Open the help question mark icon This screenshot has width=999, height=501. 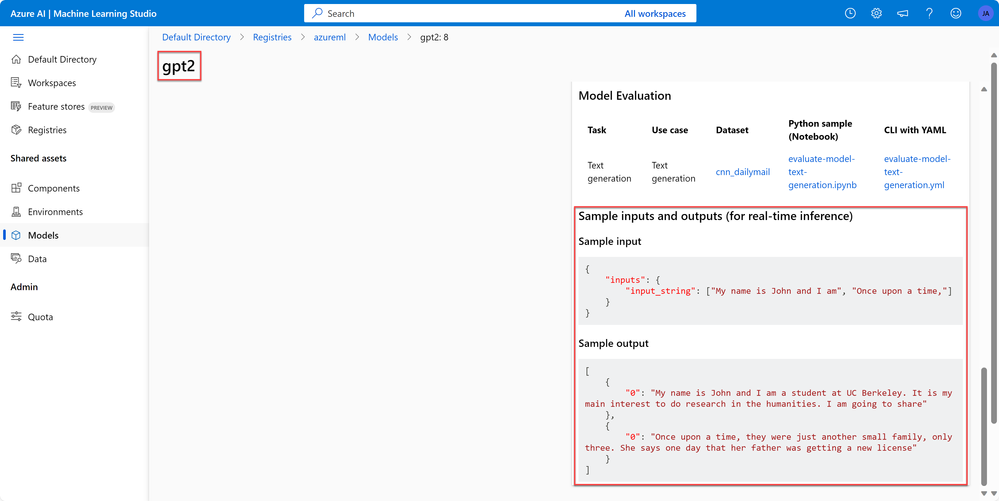(x=929, y=13)
